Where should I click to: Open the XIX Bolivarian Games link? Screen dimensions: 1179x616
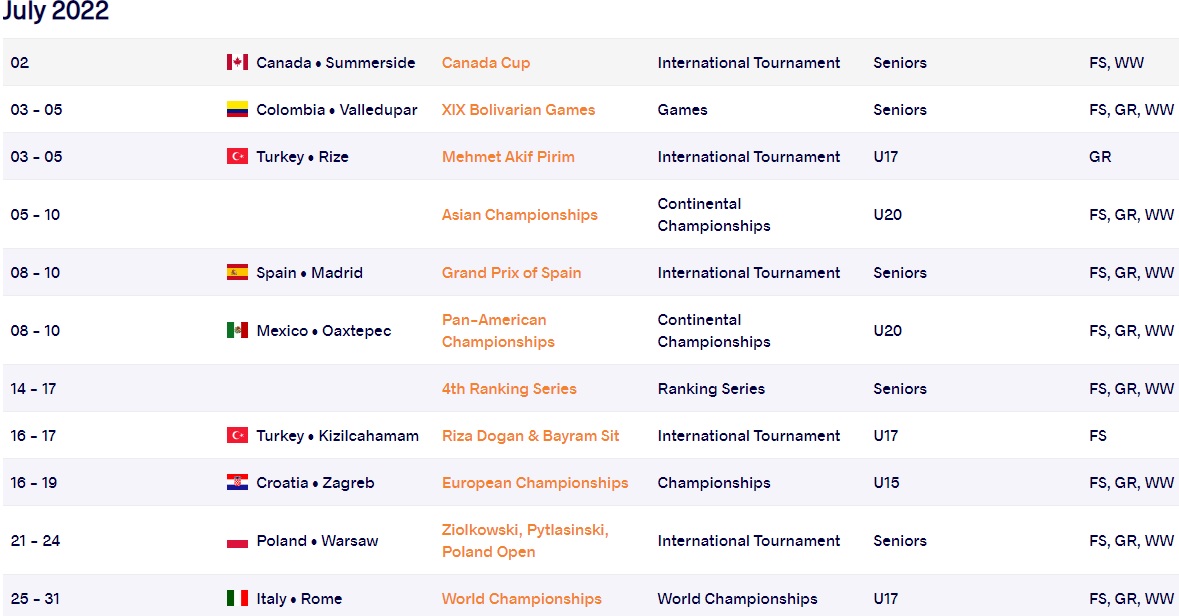click(x=518, y=110)
